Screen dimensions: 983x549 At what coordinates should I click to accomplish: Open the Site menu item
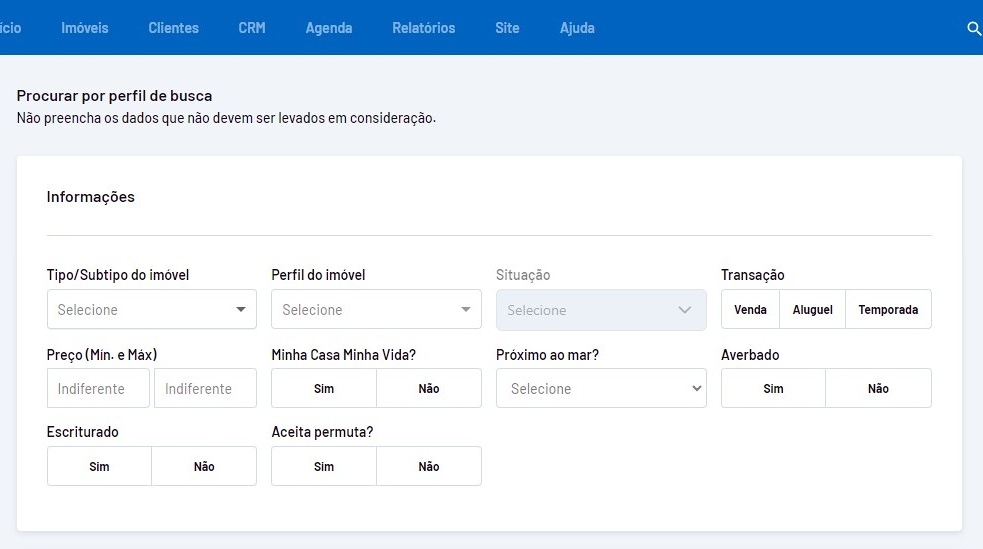(x=507, y=28)
